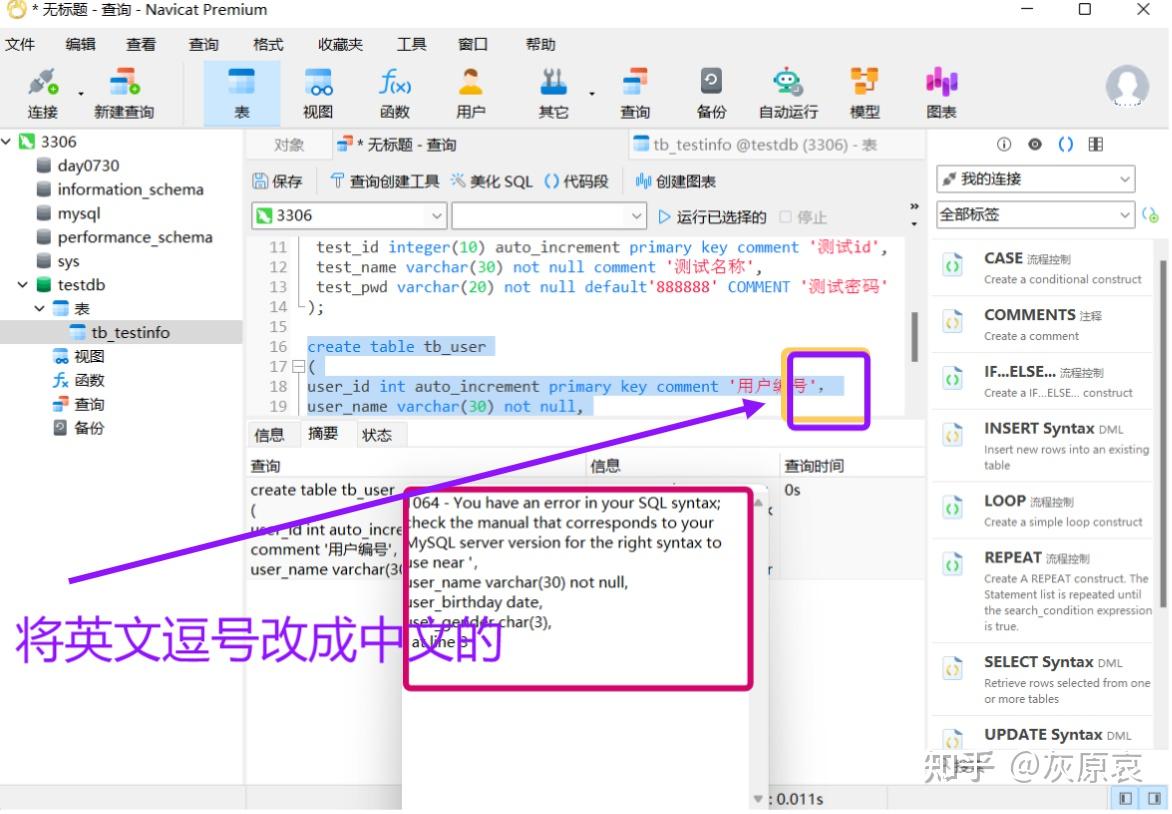Open the 3306 connection dropdown
1172x814 pixels.
[349, 215]
